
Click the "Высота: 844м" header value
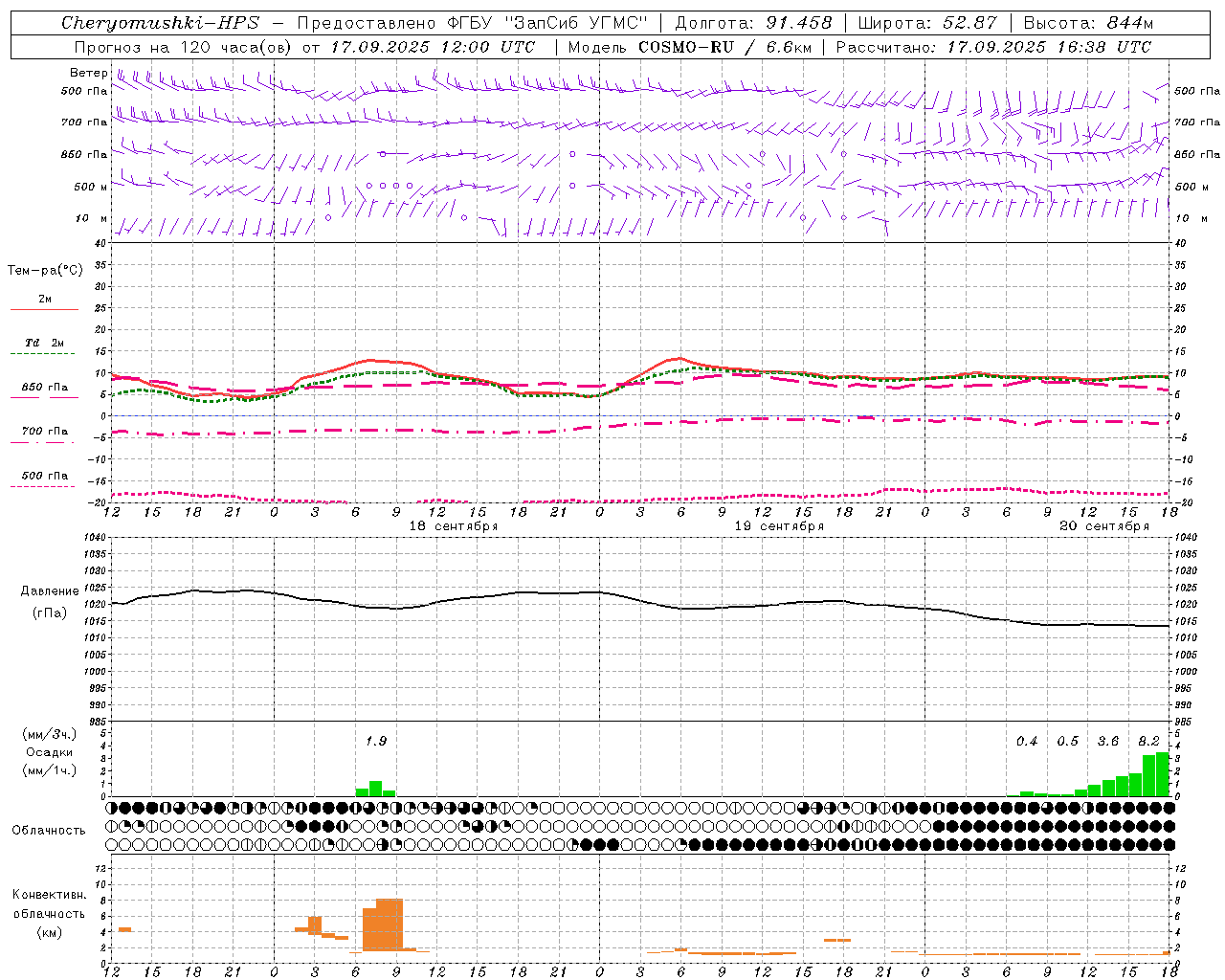coord(1088,23)
